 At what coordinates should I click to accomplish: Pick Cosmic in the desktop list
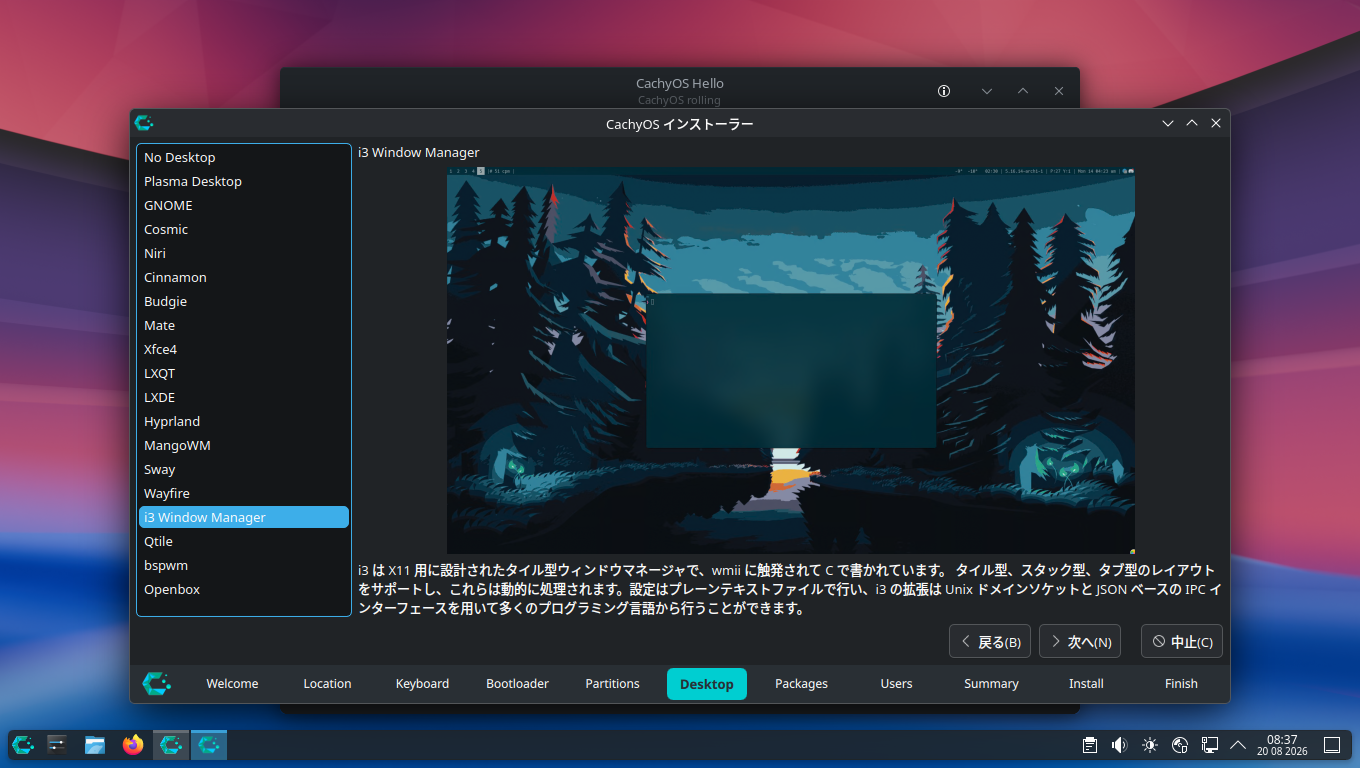tap(244, 229)
